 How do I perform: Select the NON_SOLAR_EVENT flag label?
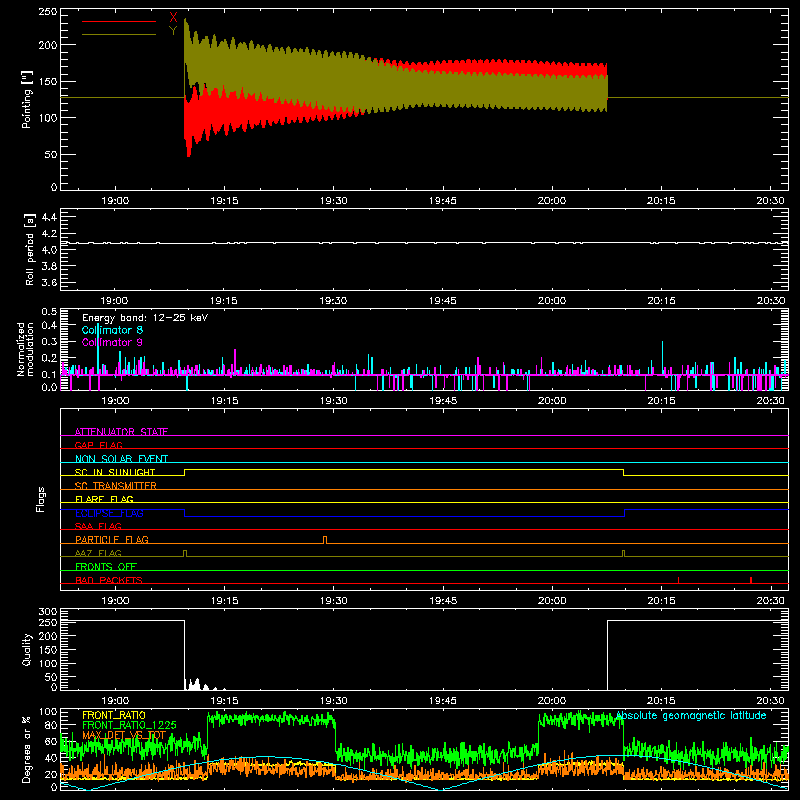[x=121, y=459]
